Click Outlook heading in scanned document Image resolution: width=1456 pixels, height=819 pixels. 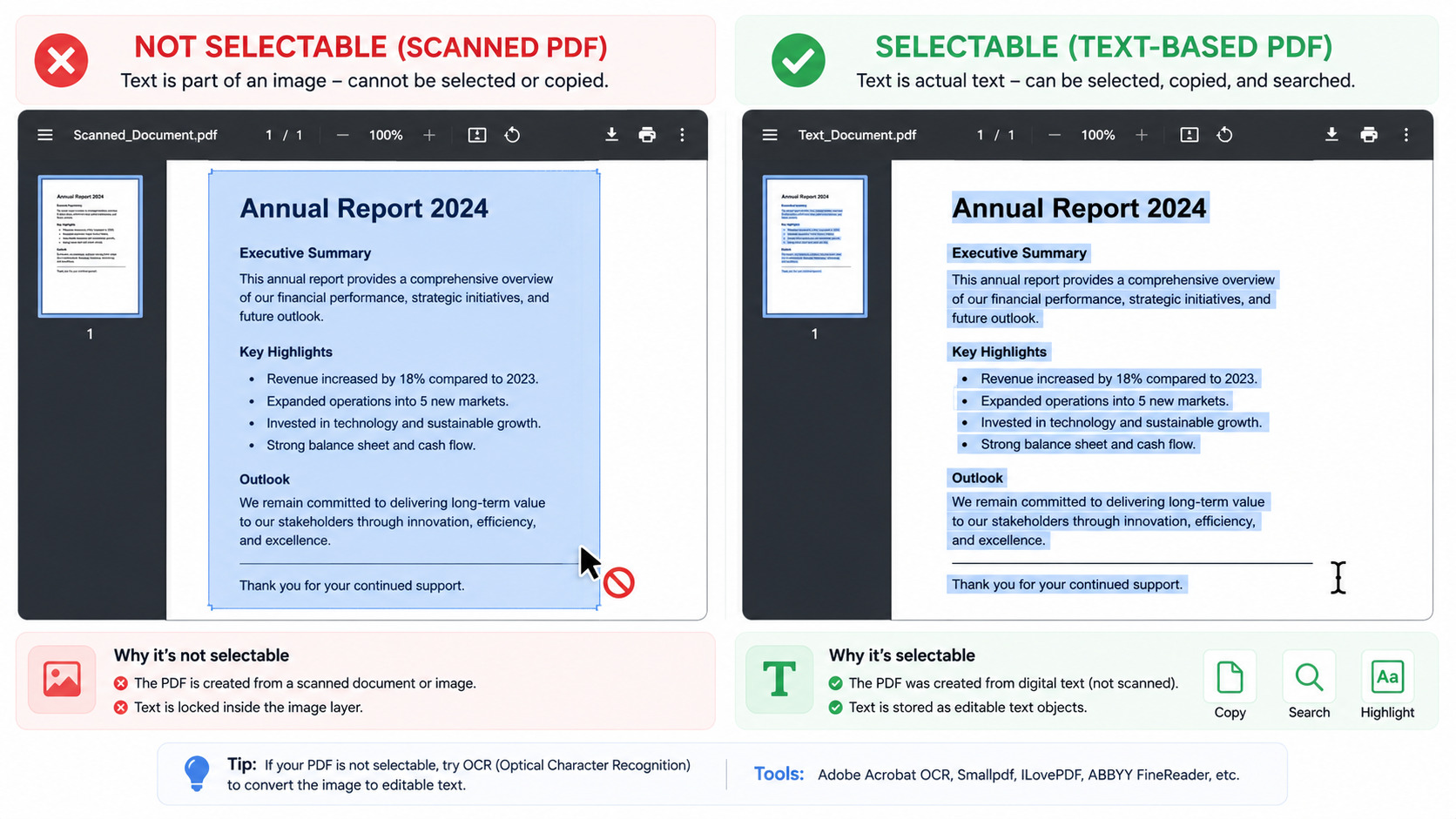pos(265,480)
